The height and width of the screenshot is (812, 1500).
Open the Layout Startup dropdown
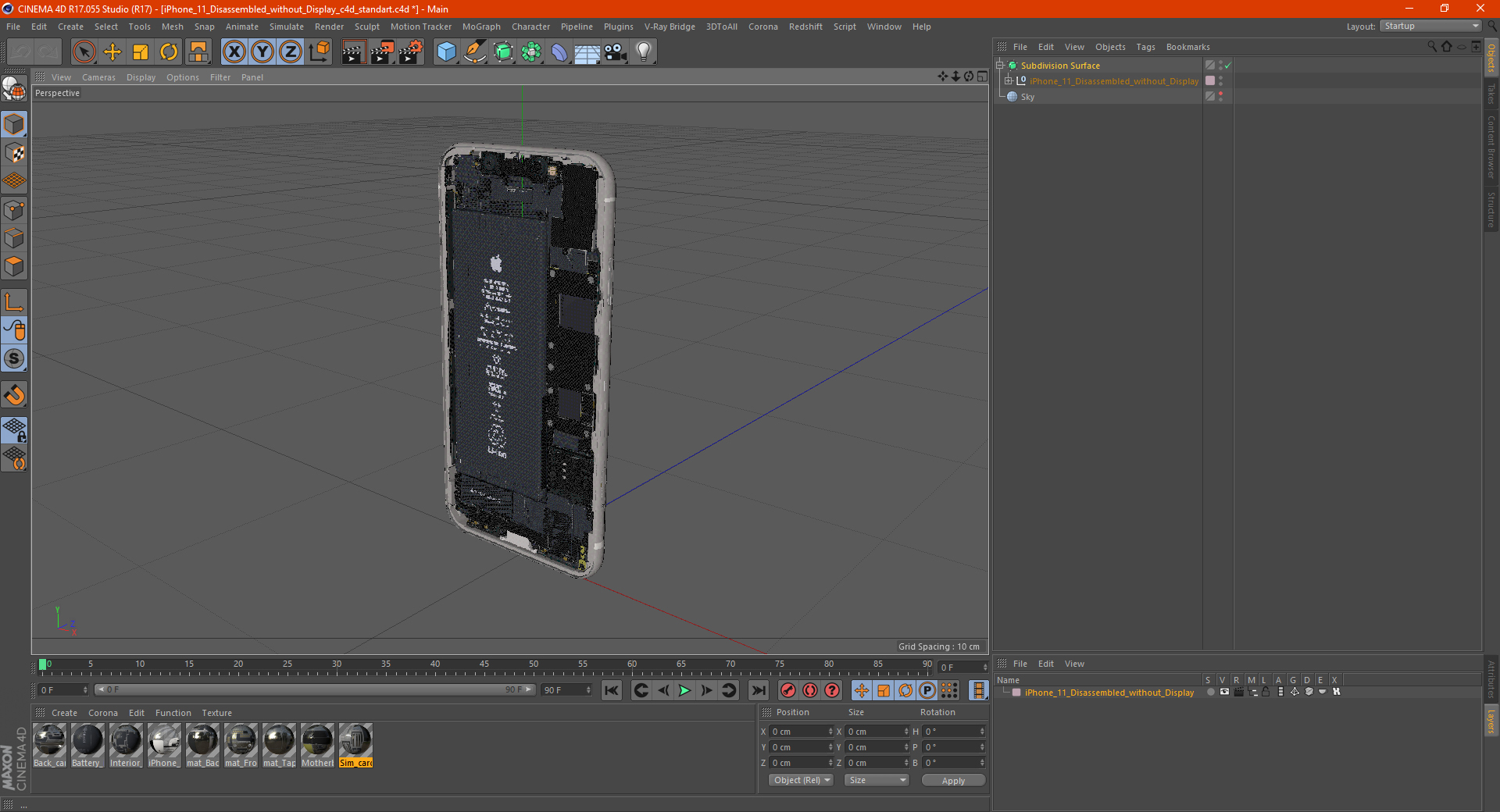pyautogui.click(x=1431, y=26)
